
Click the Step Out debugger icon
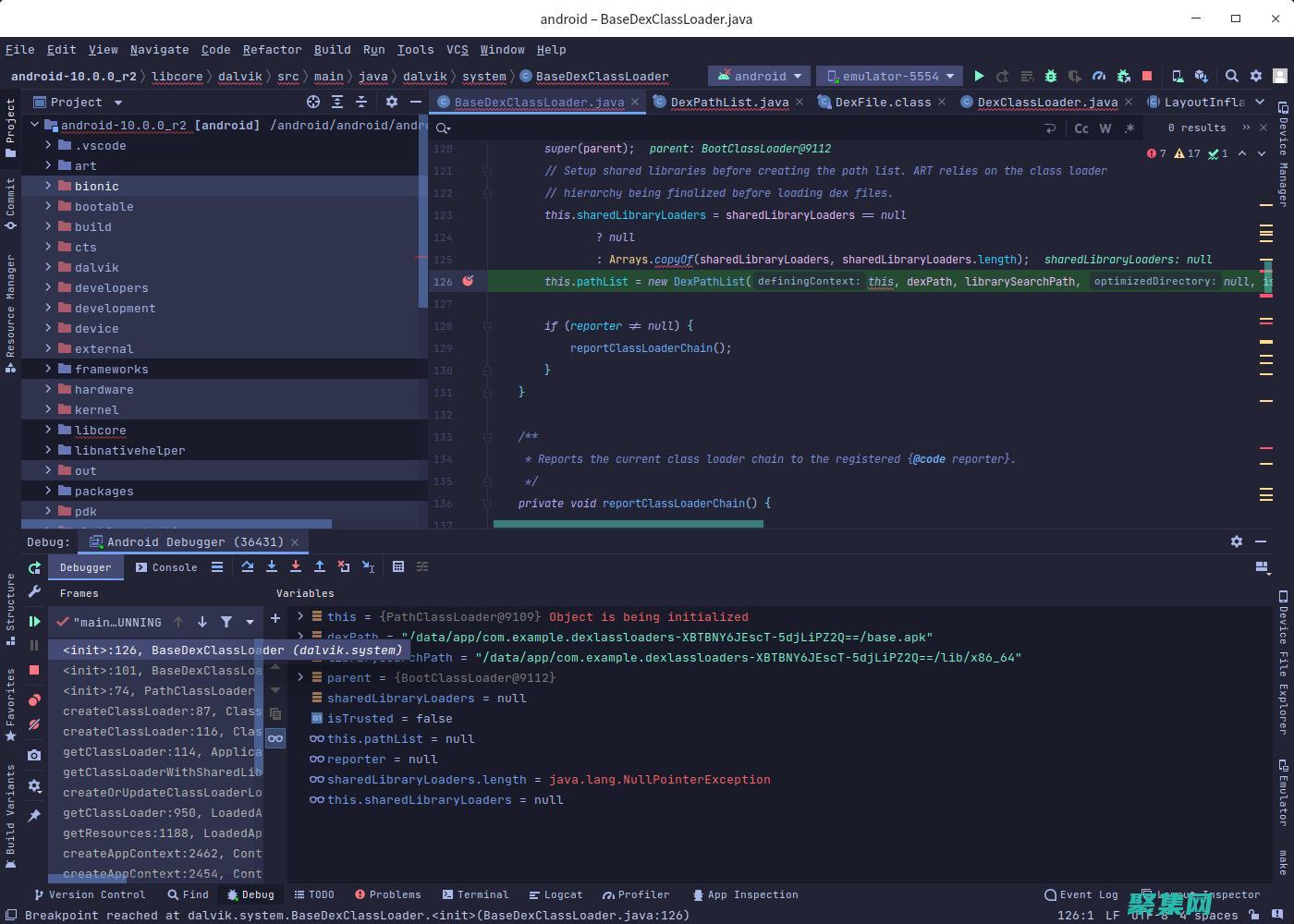tap(320, 566)
